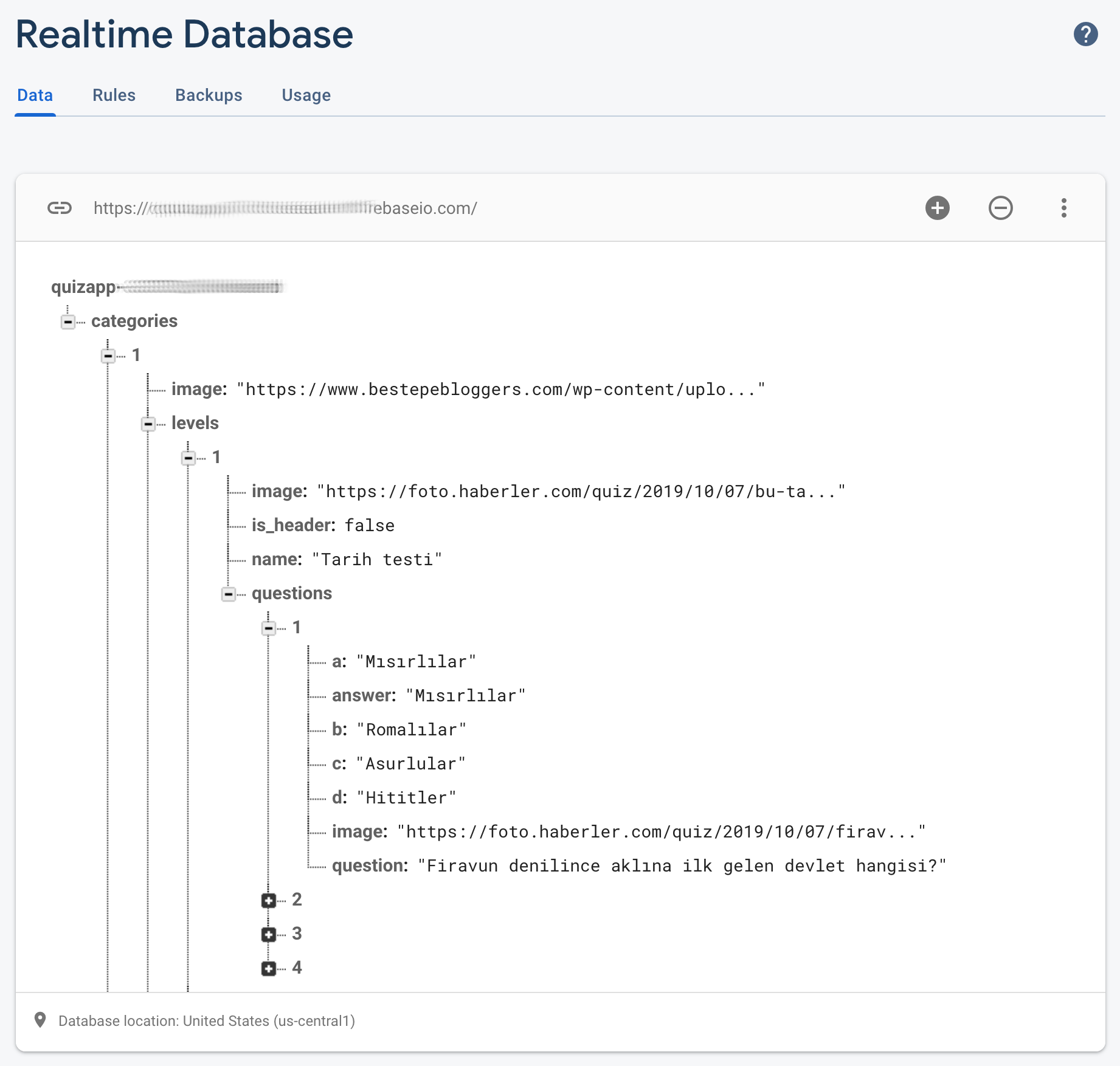Switch to the Backups tab
The image size is (1120, 1066).
[209, 95]
